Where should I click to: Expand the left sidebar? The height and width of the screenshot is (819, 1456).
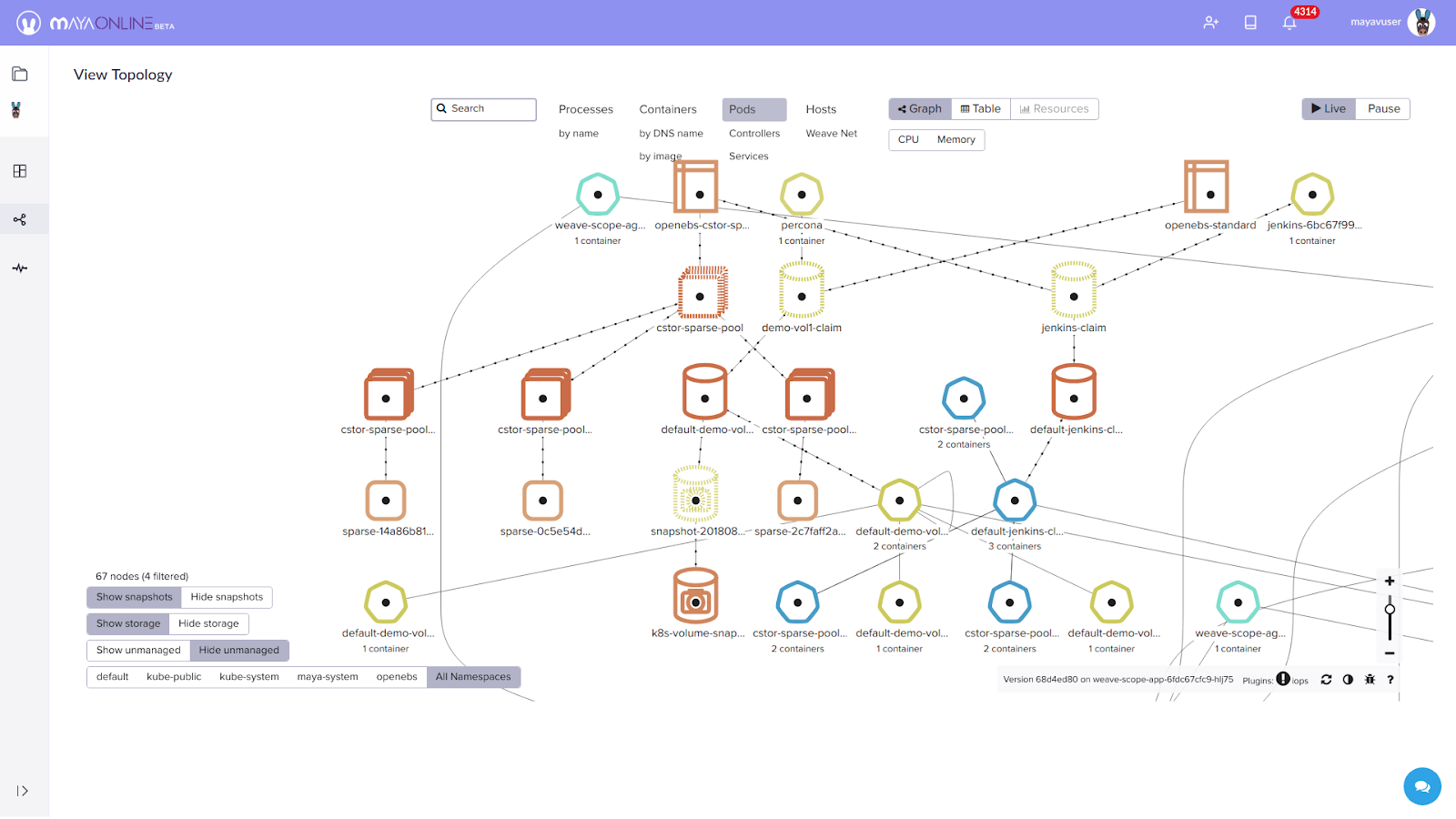(23, 791)
